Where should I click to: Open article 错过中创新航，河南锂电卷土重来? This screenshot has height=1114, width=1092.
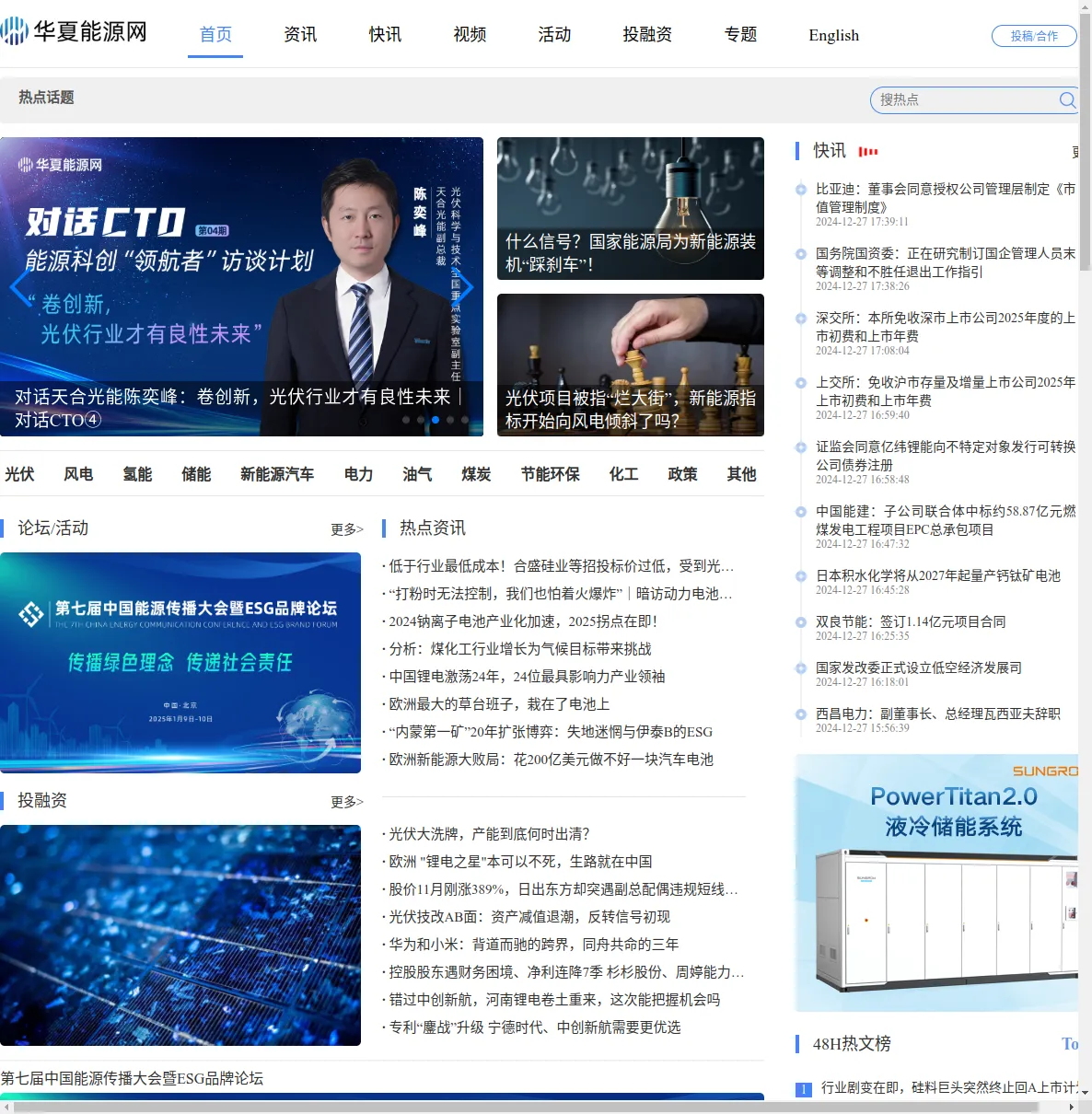pos(552,1000)
